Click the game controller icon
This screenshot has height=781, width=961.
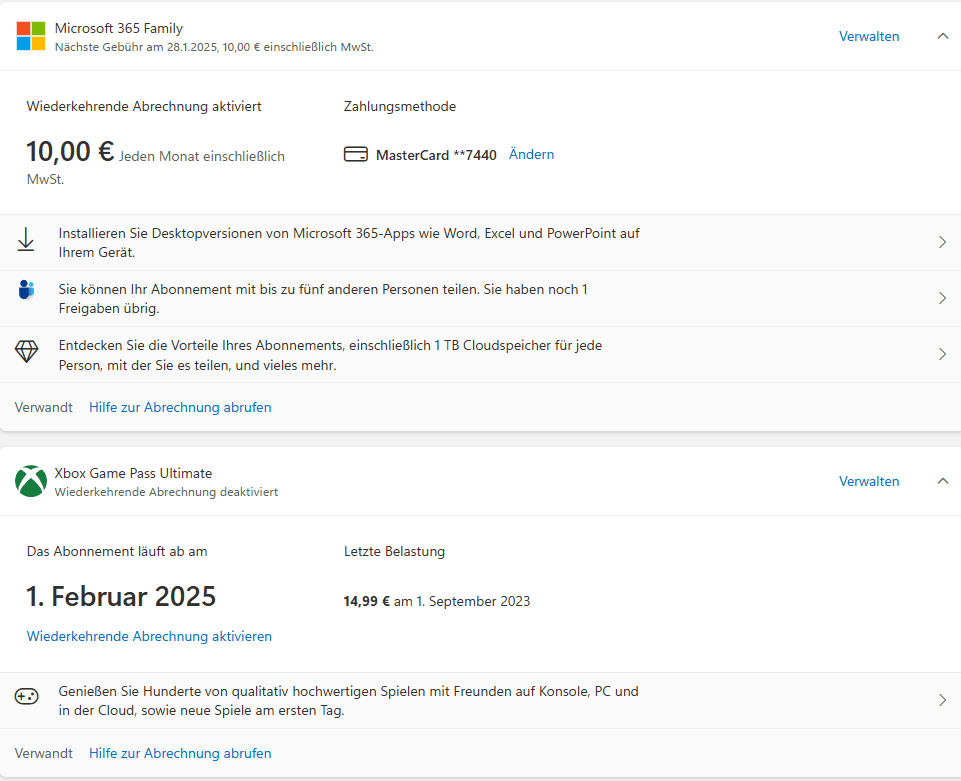coord(26,696)
